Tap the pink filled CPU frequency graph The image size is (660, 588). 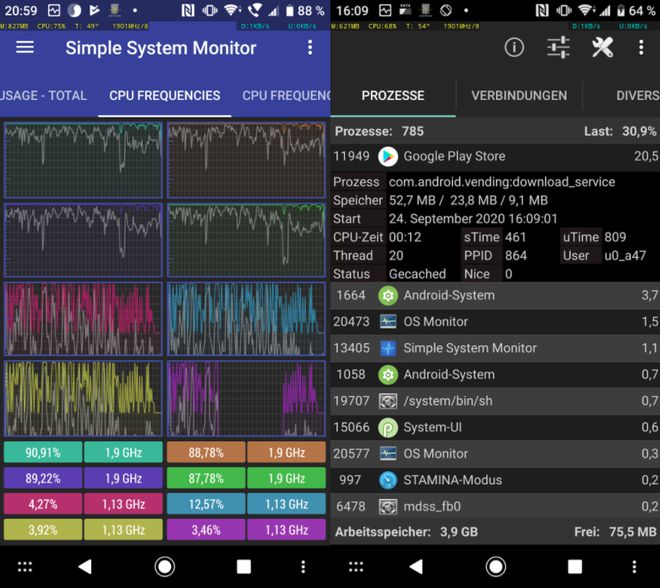click(x=83, y=319)
